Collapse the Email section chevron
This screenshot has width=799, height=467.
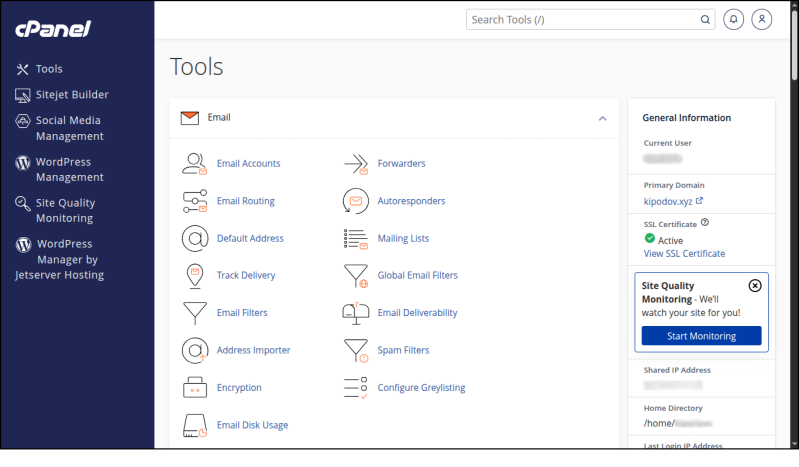[602, 118]
